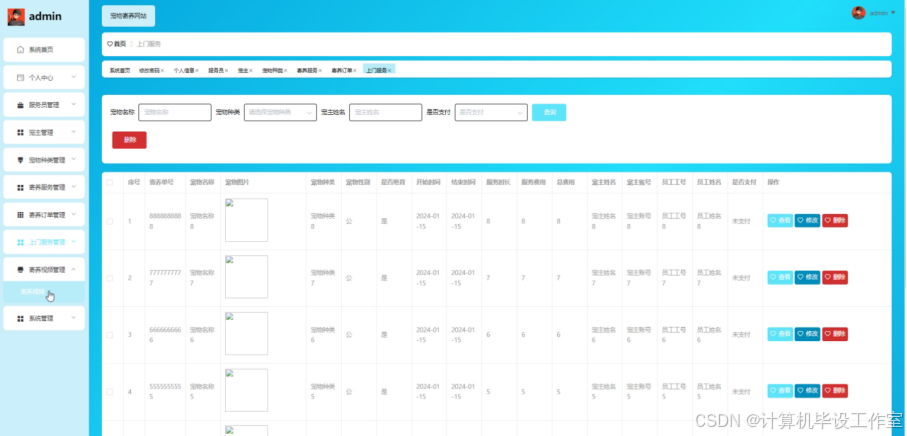The width and height of the screenshot is (907, 436).
Task: Switch to the 个人信息 tab
Action: coord(184,71)
